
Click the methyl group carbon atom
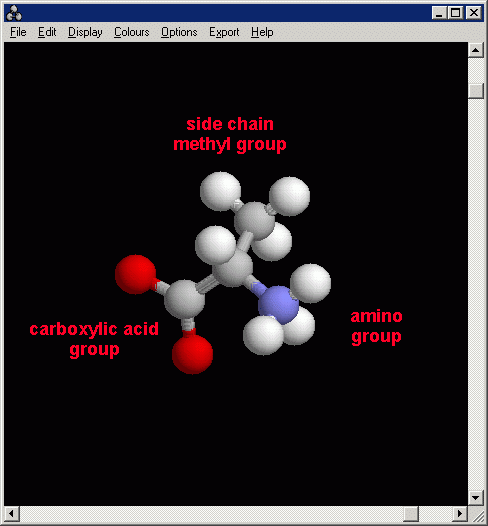click(254, 221)
